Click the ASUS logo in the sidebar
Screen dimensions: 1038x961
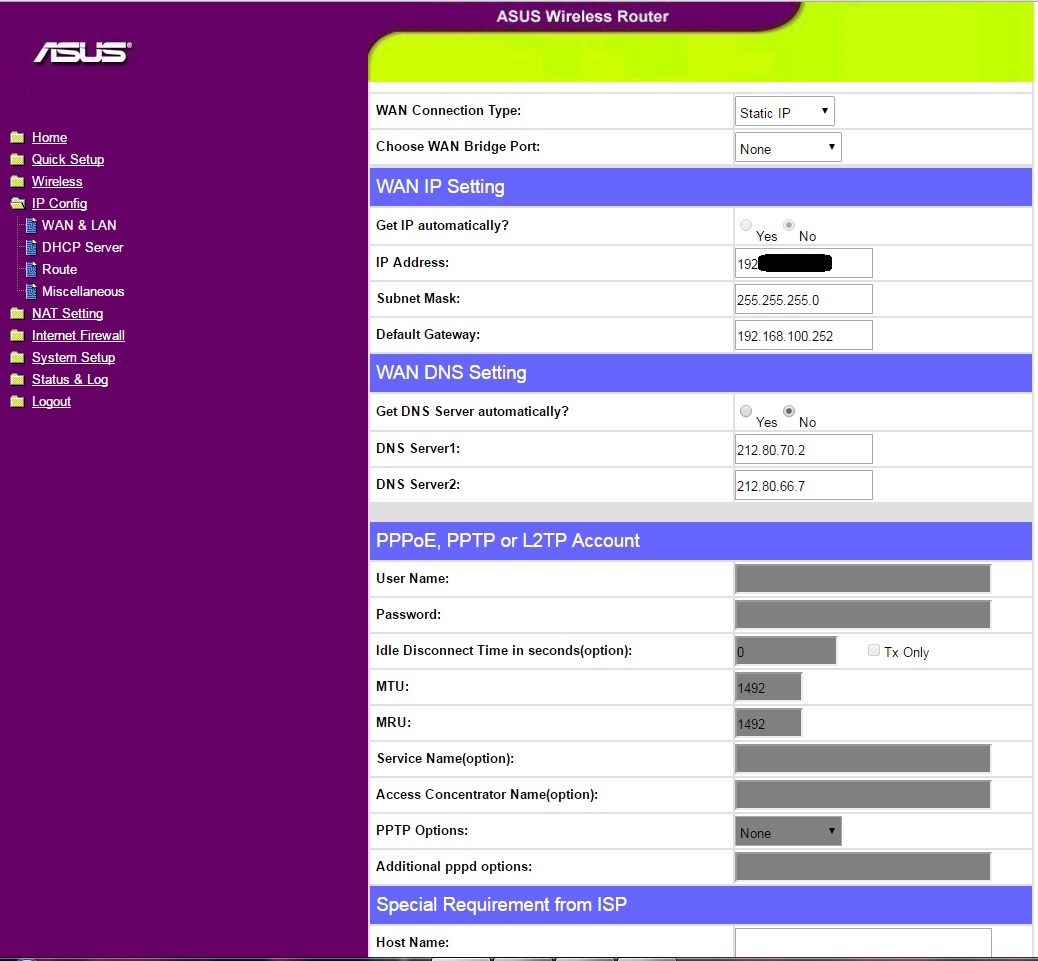click(82, 53)
